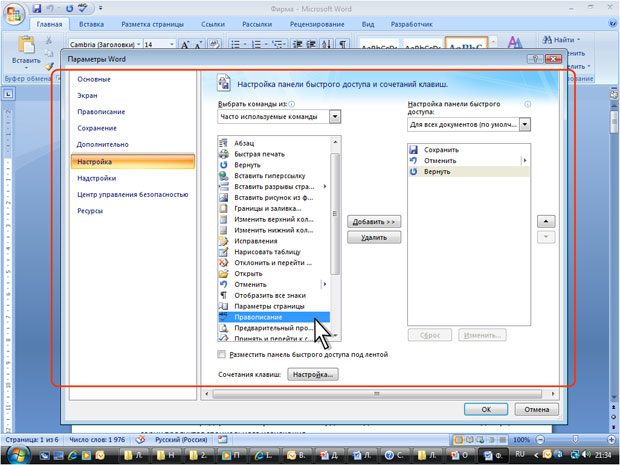Click the show paragraph marks ¶ ribbon icon

pos(342,44)
